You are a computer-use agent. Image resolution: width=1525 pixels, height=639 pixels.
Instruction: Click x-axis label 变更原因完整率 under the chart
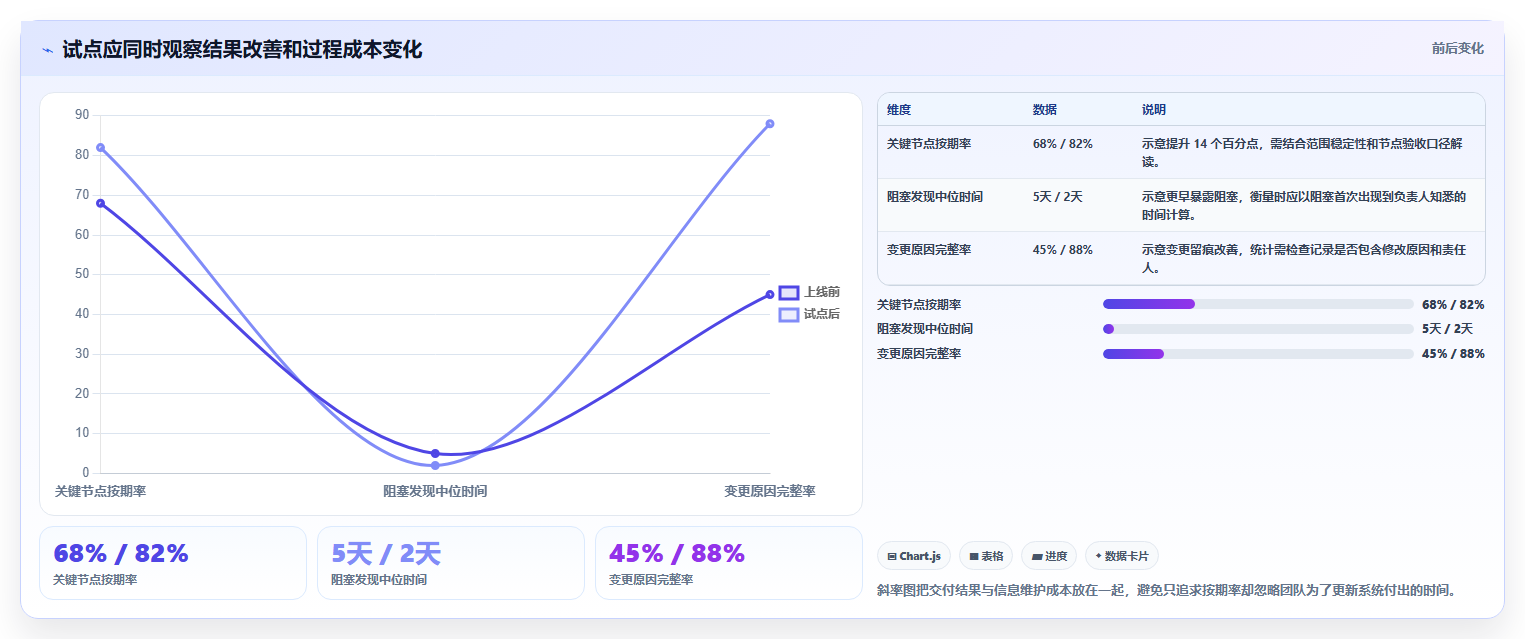click(770, 491)
